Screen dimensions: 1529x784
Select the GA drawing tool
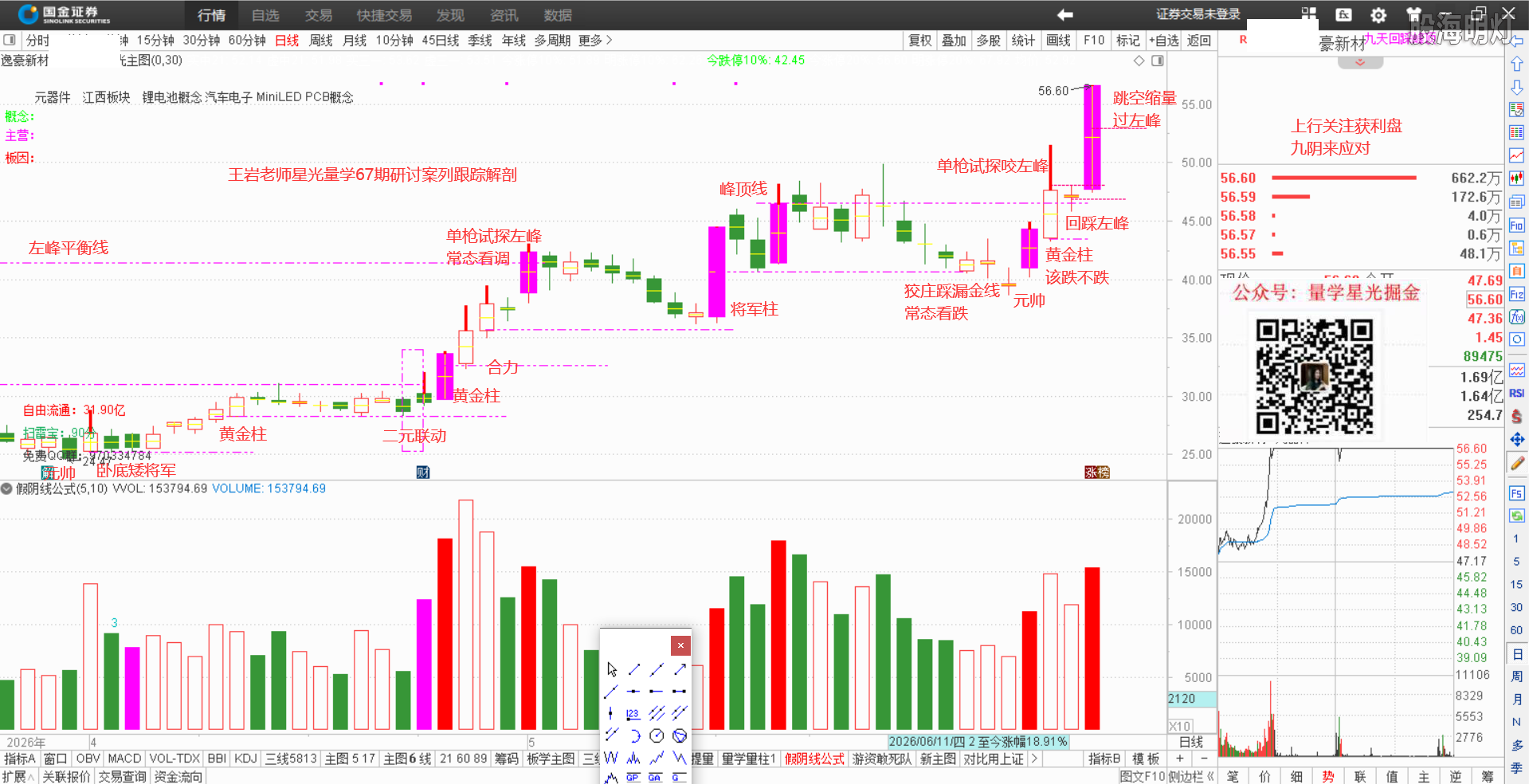tap(656, 777)
